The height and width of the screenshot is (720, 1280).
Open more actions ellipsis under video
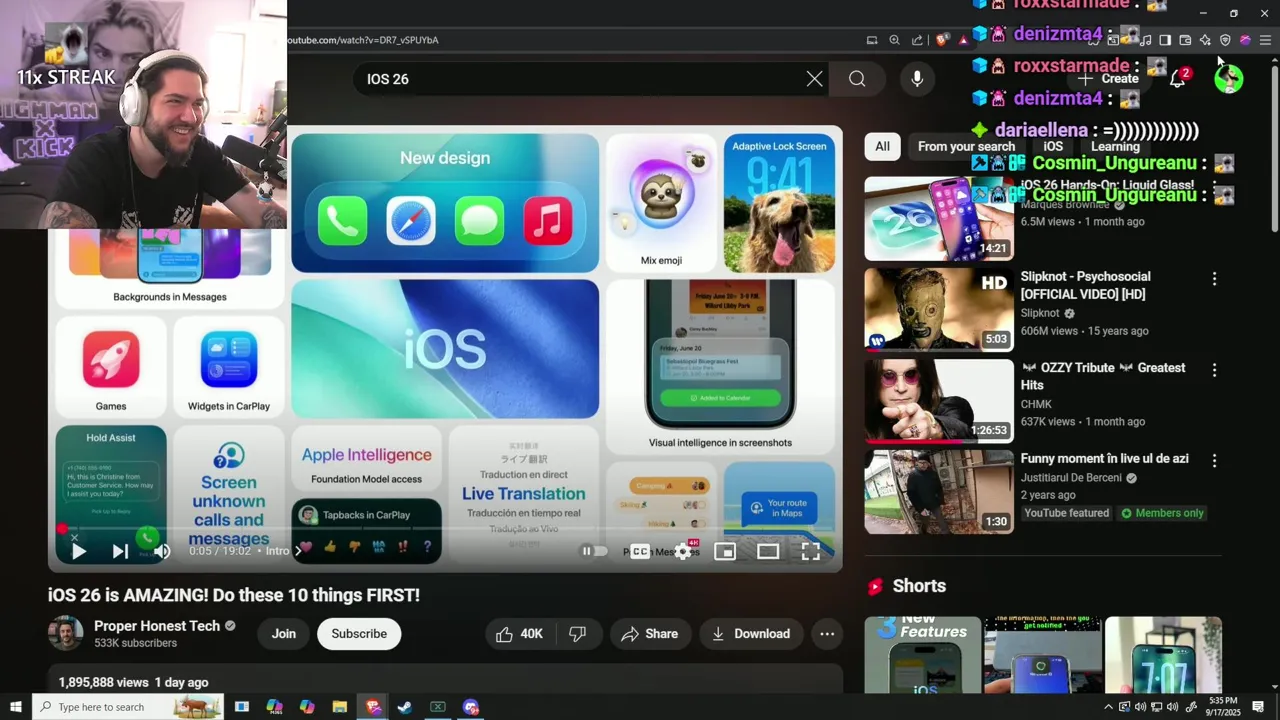[827, 633]
